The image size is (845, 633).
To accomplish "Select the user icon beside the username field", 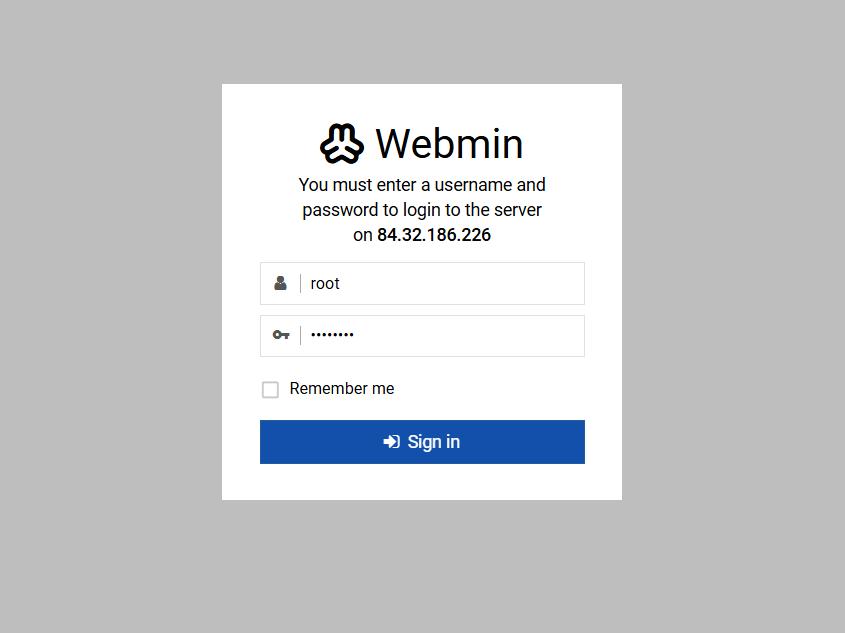I will [x=280, y=283].
